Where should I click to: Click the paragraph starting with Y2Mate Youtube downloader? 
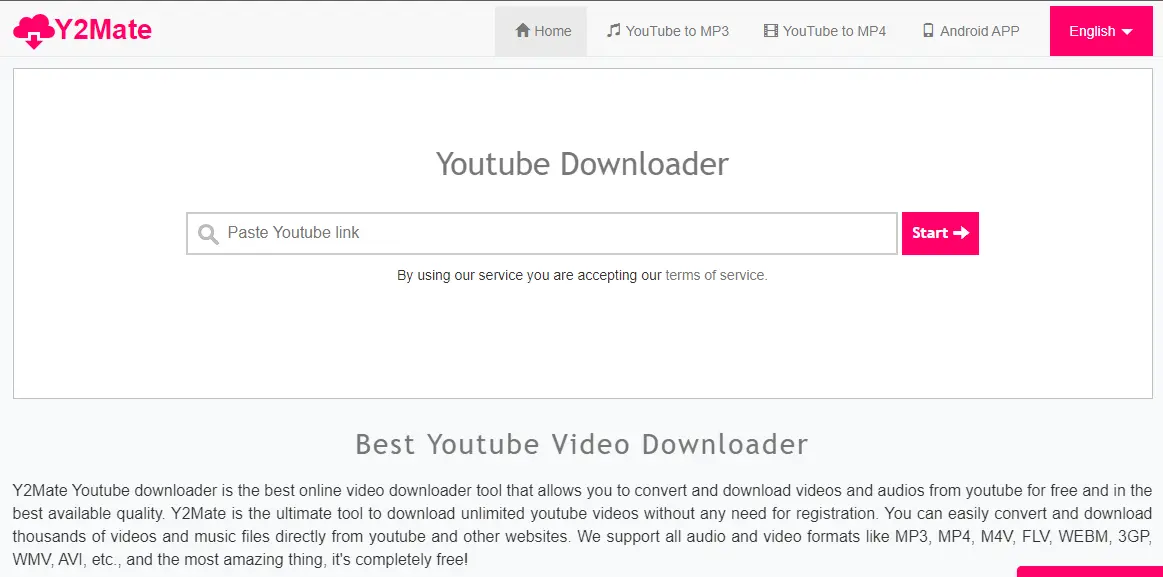click(x=582, y=524)
